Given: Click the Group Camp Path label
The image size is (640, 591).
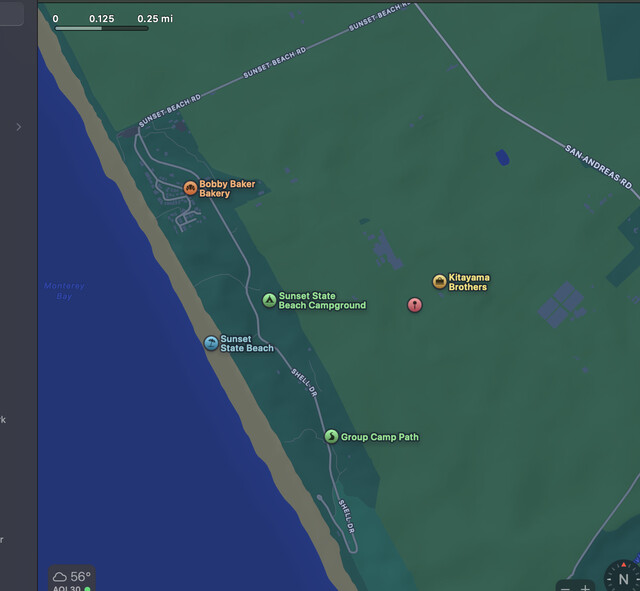Looking at the screenshot, I should (x=380, y=437).
